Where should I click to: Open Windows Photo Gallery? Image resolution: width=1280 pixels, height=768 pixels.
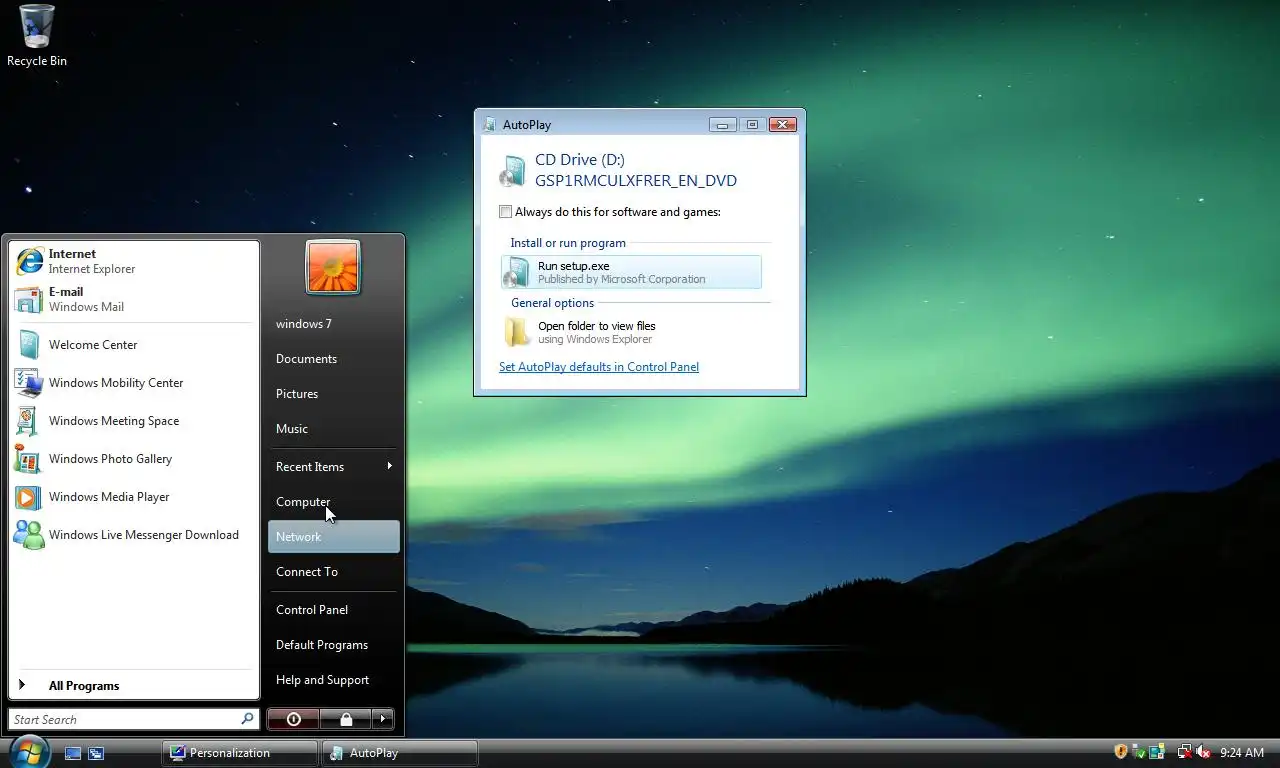134,459
